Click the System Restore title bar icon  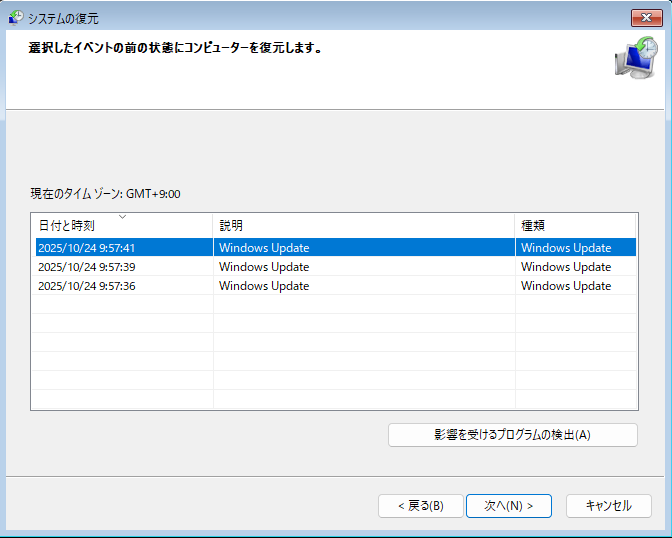[x=16, y=18]
